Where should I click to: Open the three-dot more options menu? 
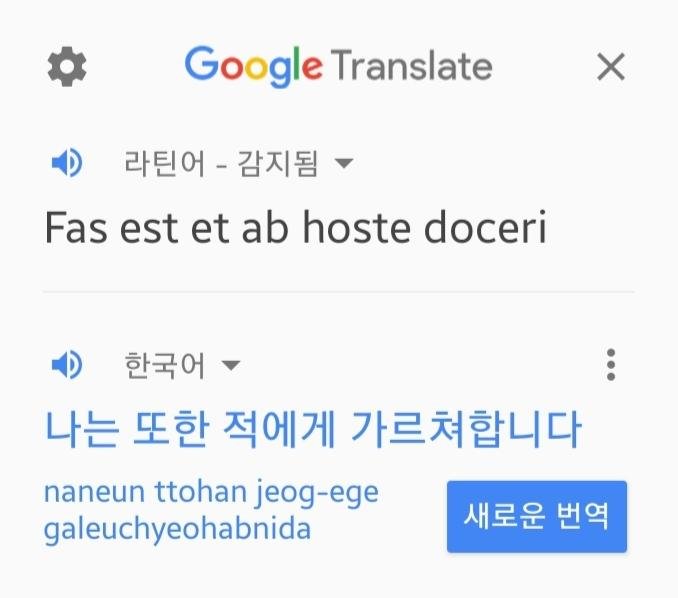coord(611,365)
